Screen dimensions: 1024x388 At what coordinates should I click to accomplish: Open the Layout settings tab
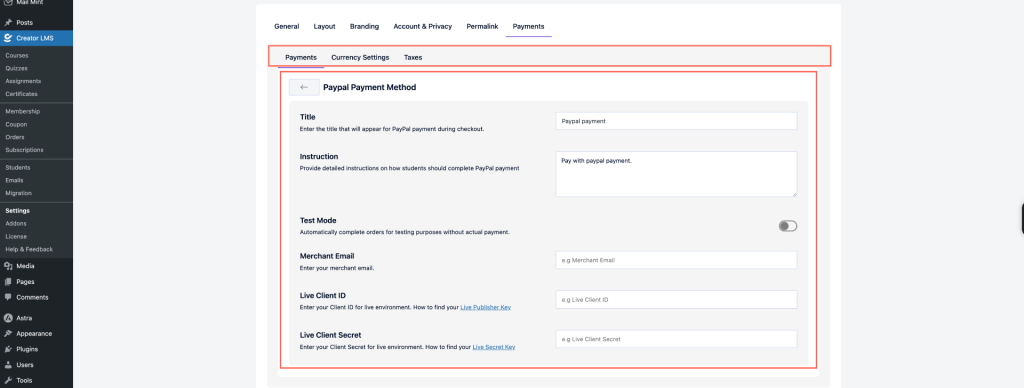tap(325, 26)
